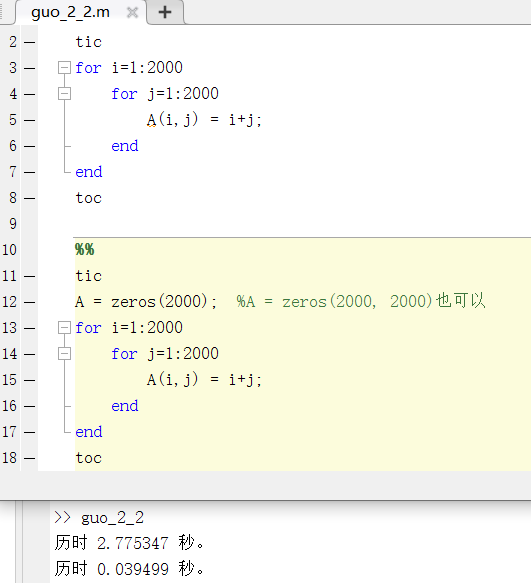The height and width of the screenshot is (583, 531).
Task: Click the end keyword on line 7
Action: (x=89, y=172)
